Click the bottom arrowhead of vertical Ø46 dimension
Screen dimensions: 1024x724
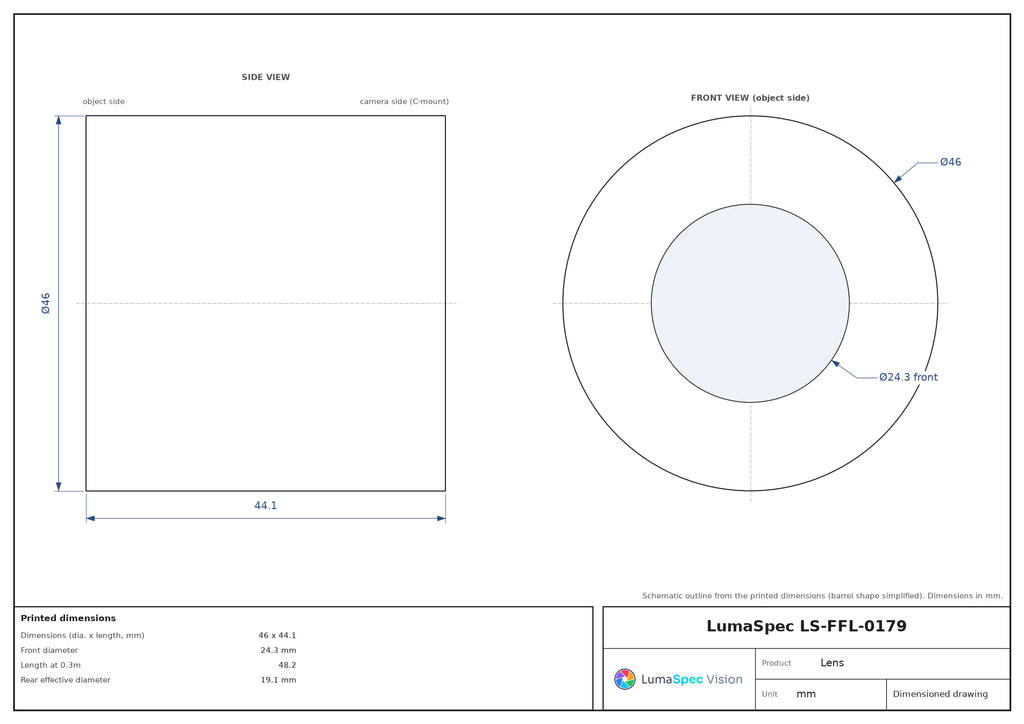[x=59, y=486]
